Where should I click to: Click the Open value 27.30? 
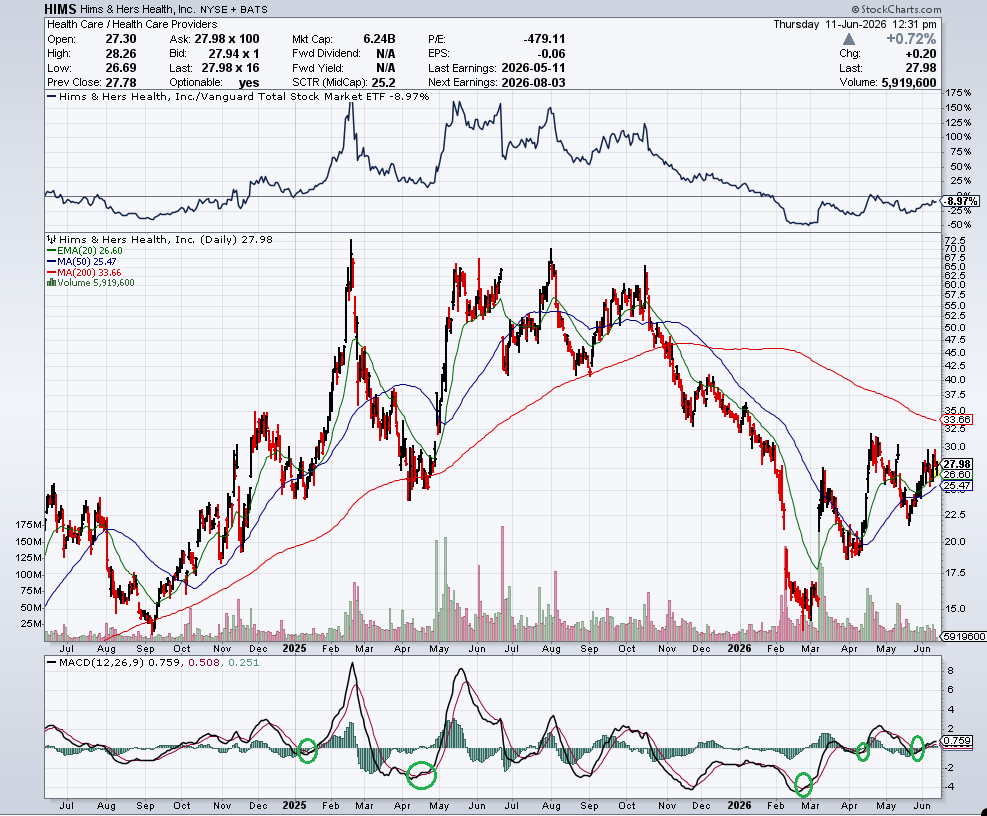(121, 39)
